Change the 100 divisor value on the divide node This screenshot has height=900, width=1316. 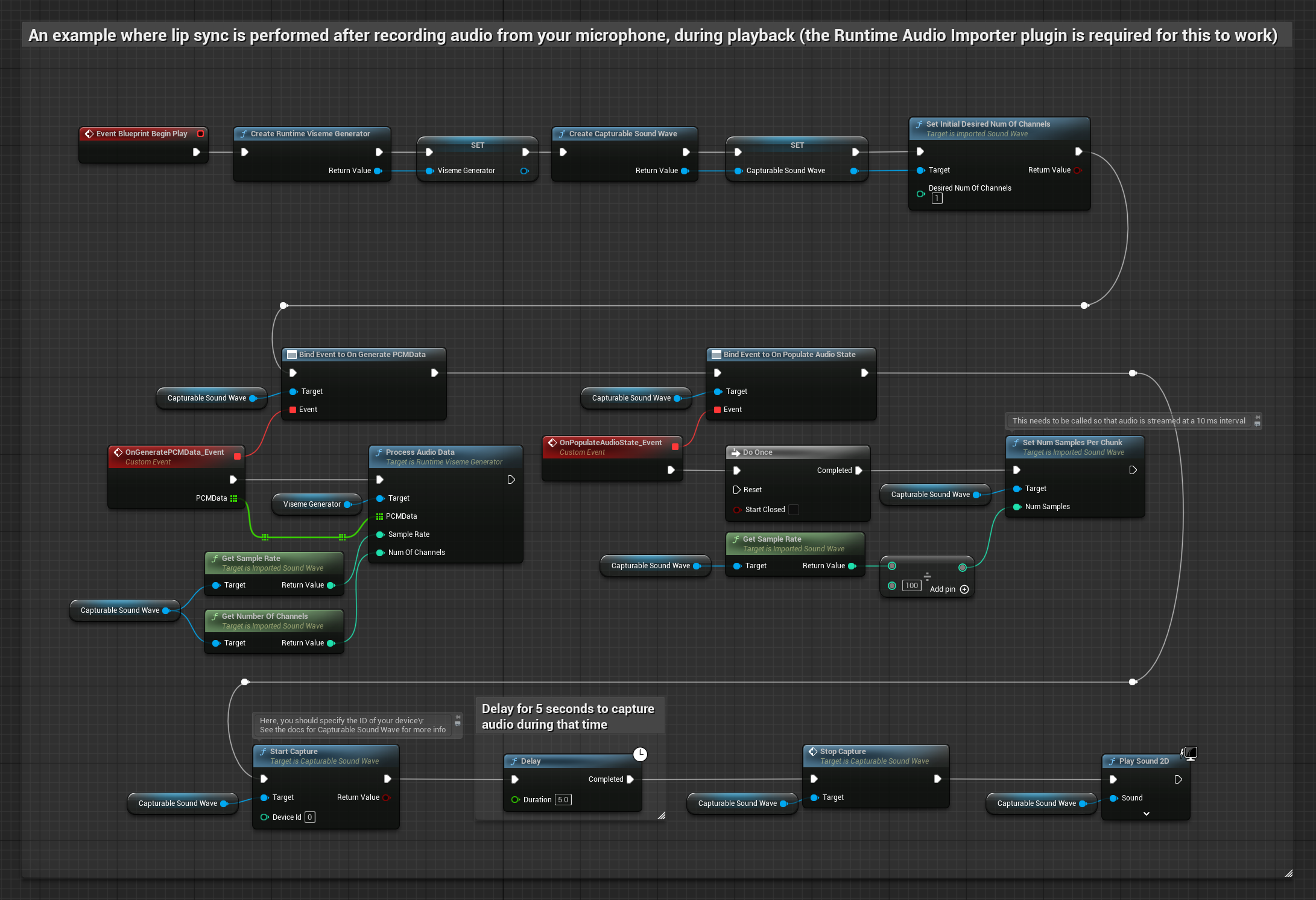(x=911, y=585)
